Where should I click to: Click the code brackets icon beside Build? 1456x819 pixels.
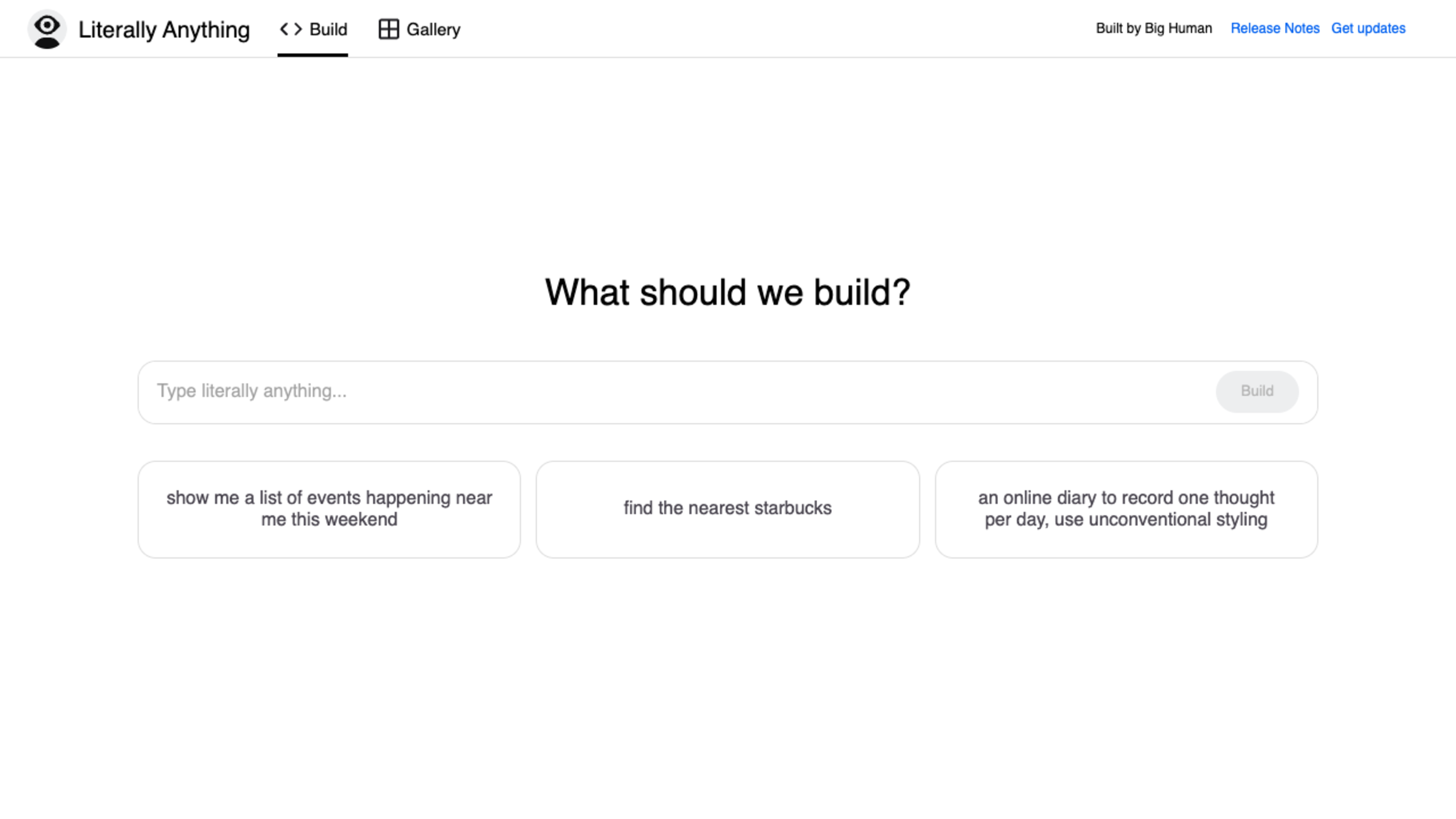click(291, 29)
